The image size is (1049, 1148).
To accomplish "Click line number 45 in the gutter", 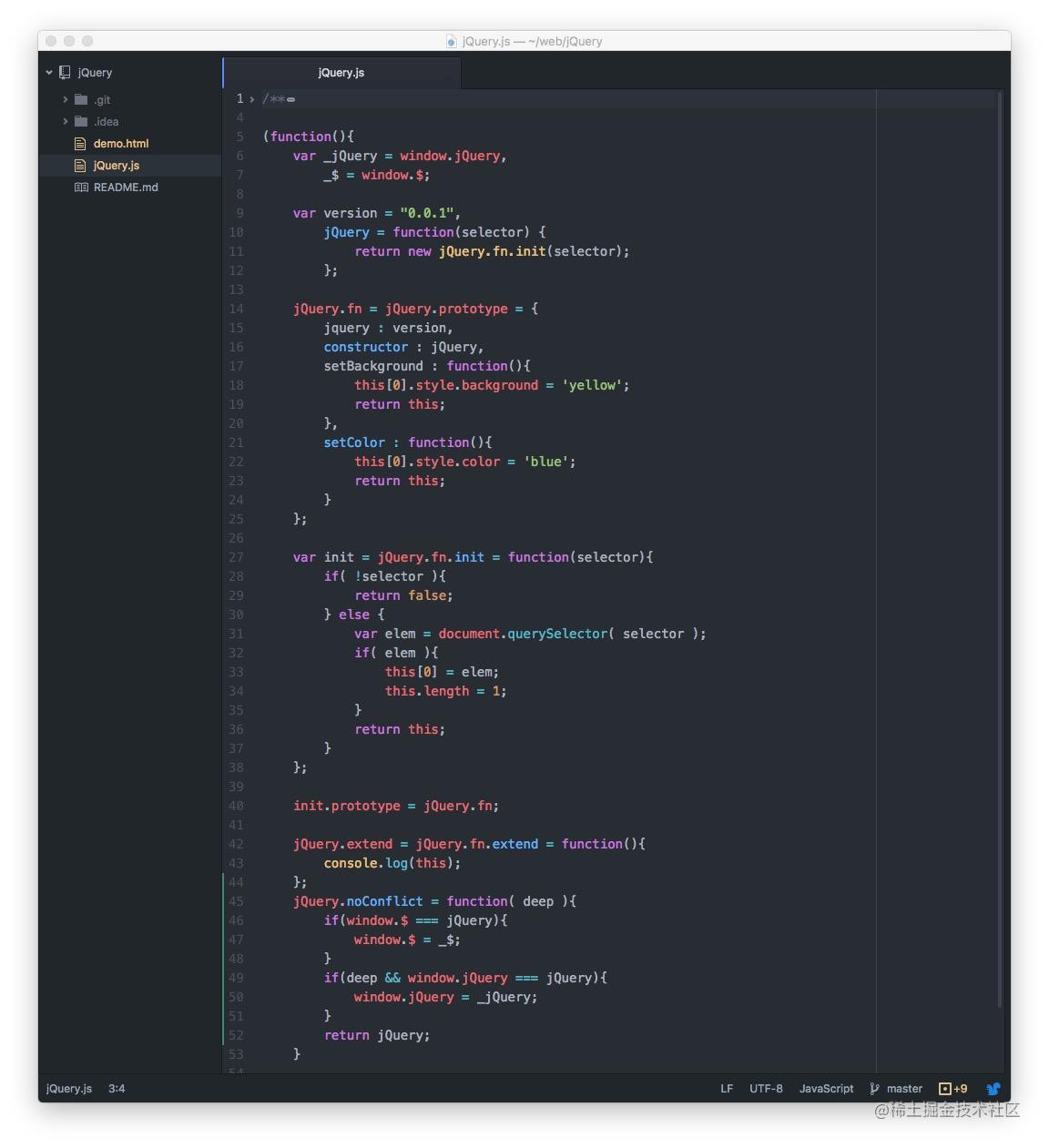I will coord(236,901).
